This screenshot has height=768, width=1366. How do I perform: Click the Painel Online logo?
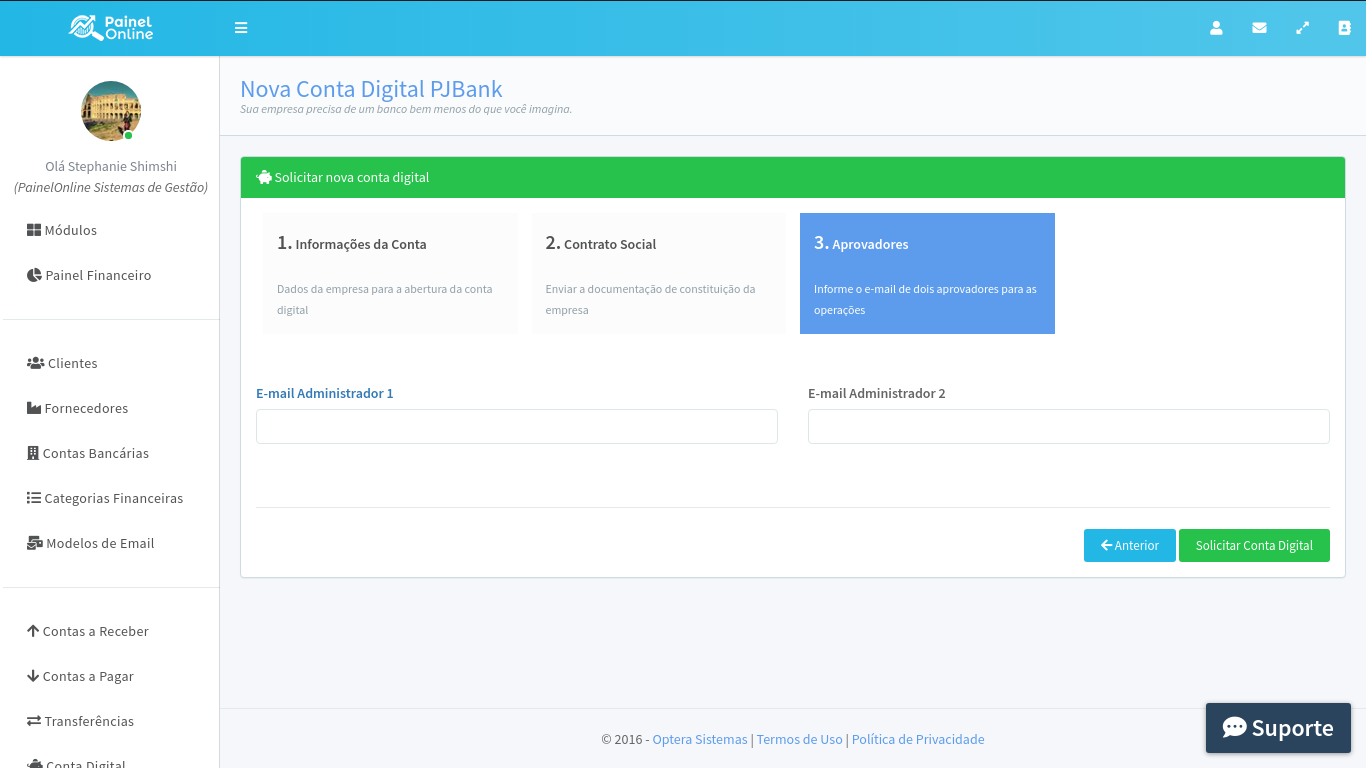click(111, 28)
